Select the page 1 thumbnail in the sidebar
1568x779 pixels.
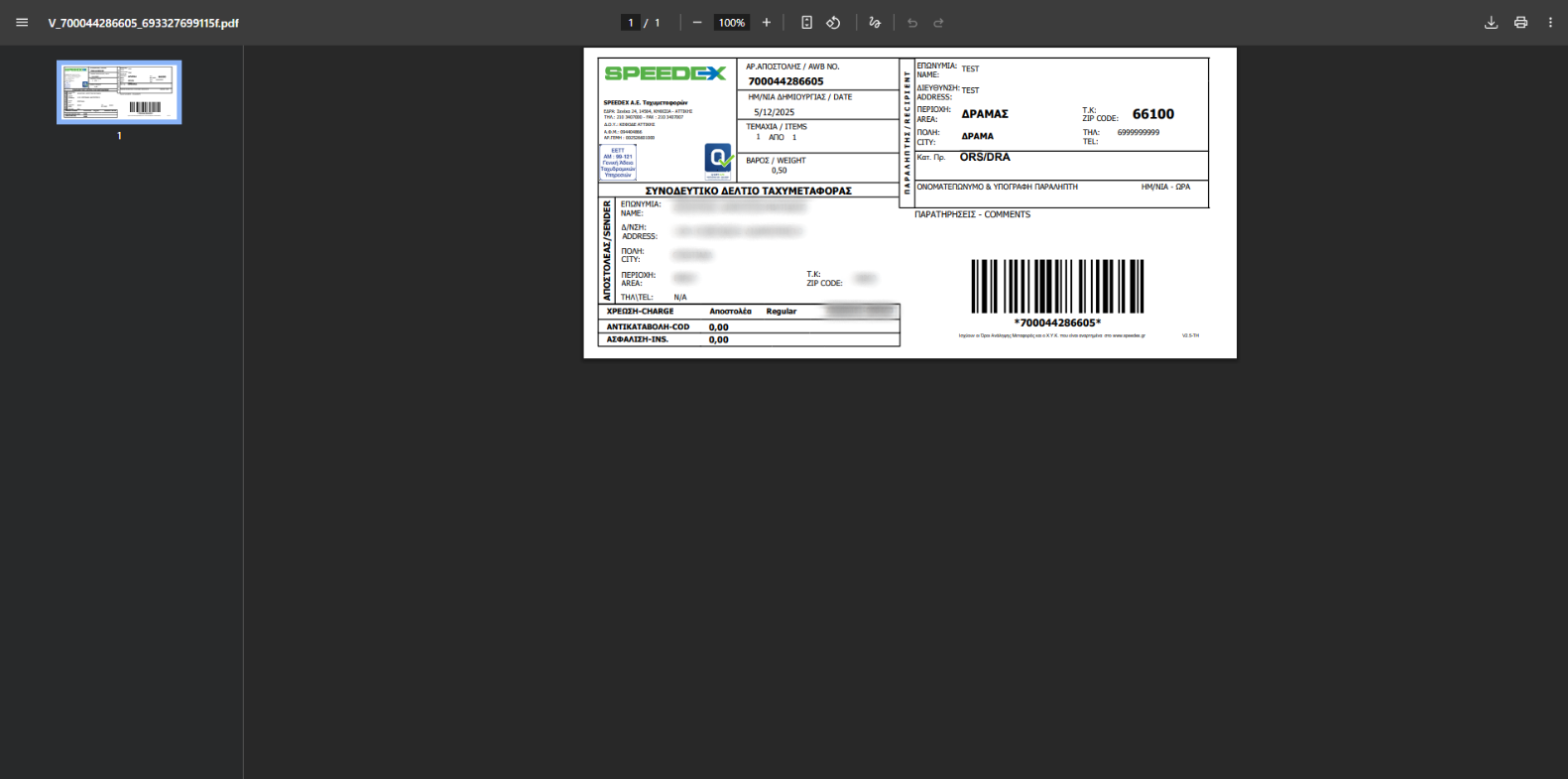pos(119,92)
